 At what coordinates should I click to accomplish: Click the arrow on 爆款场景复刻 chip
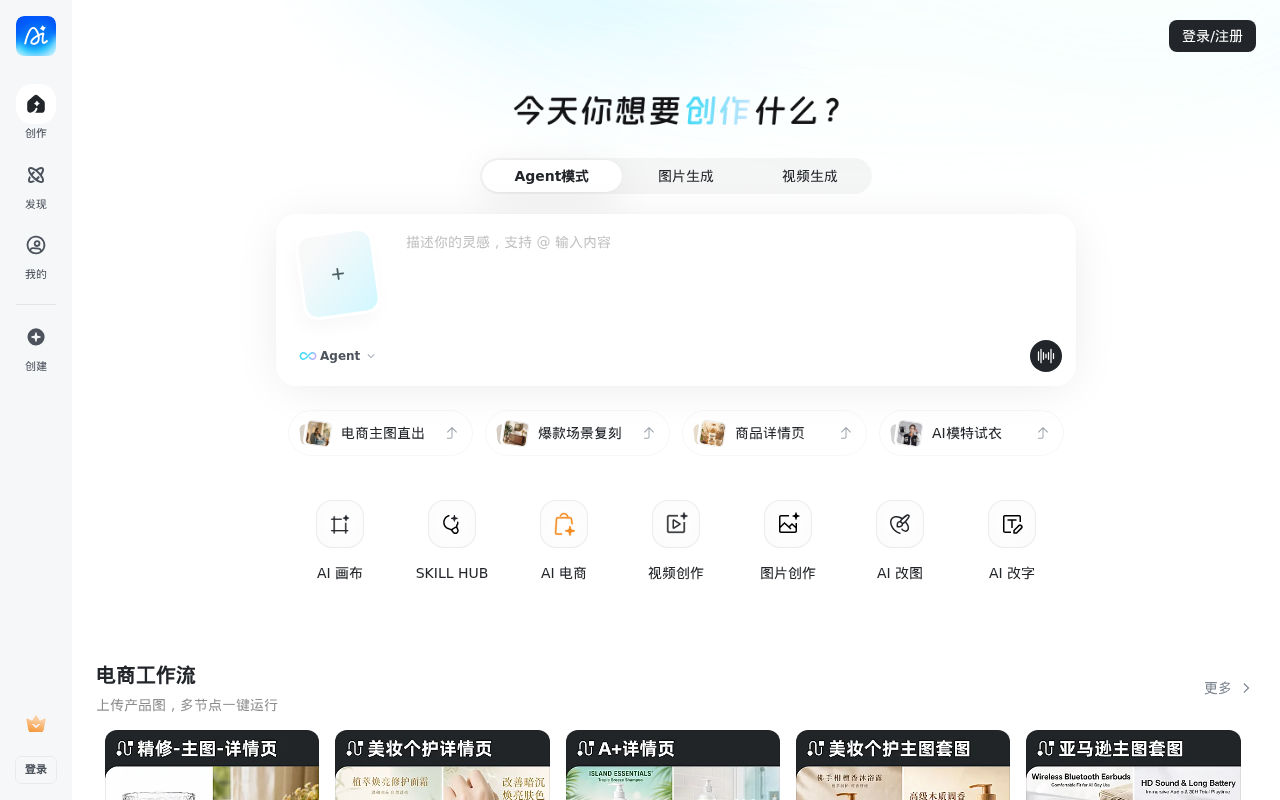tap(648, 433)
